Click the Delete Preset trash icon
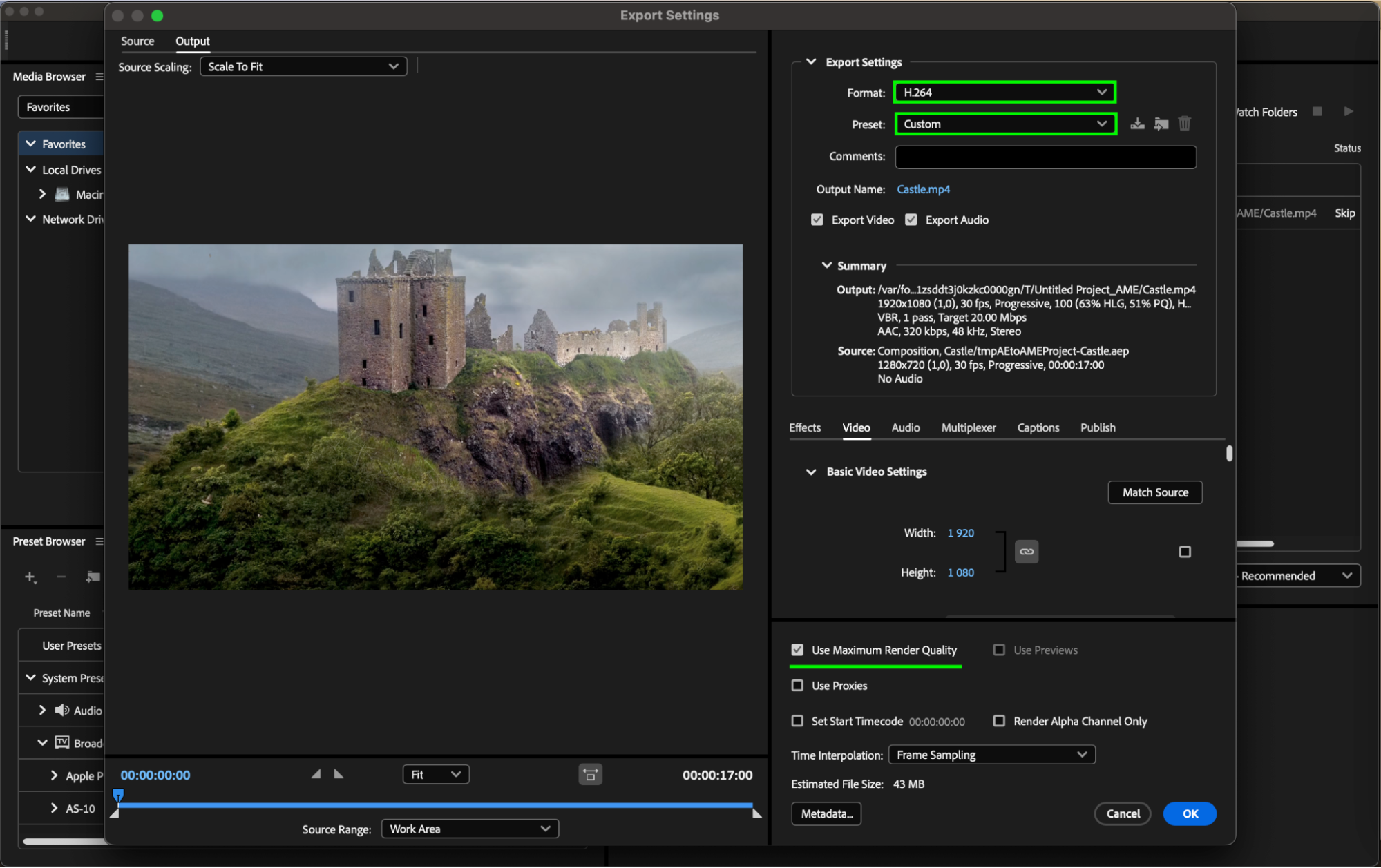 pyautogui.click(x=1185, y=124)
